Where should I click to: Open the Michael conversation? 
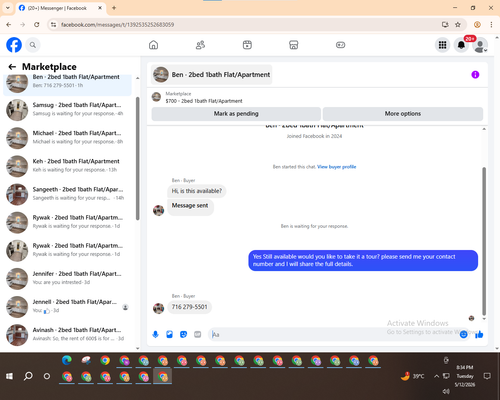(67, 138)
